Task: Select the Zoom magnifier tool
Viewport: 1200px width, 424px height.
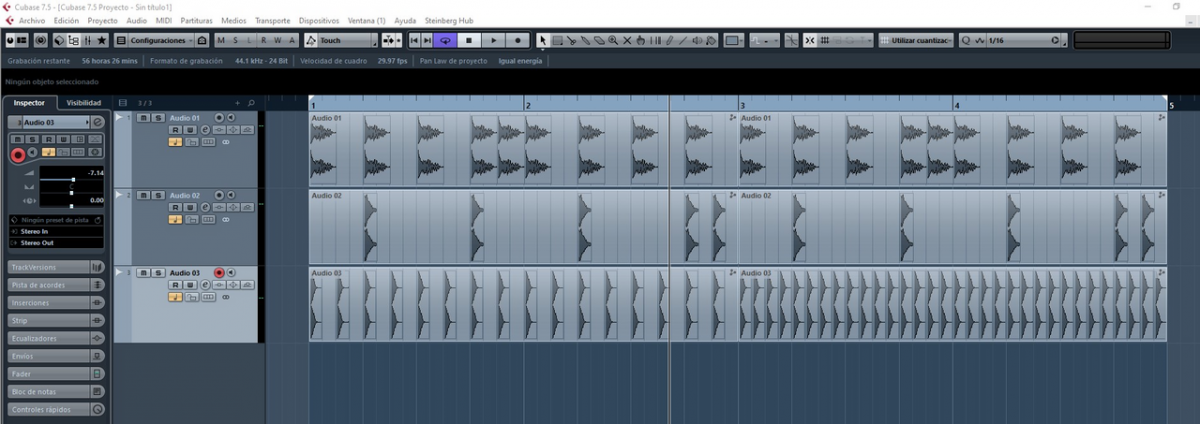Action: click(x=613, y=41)
